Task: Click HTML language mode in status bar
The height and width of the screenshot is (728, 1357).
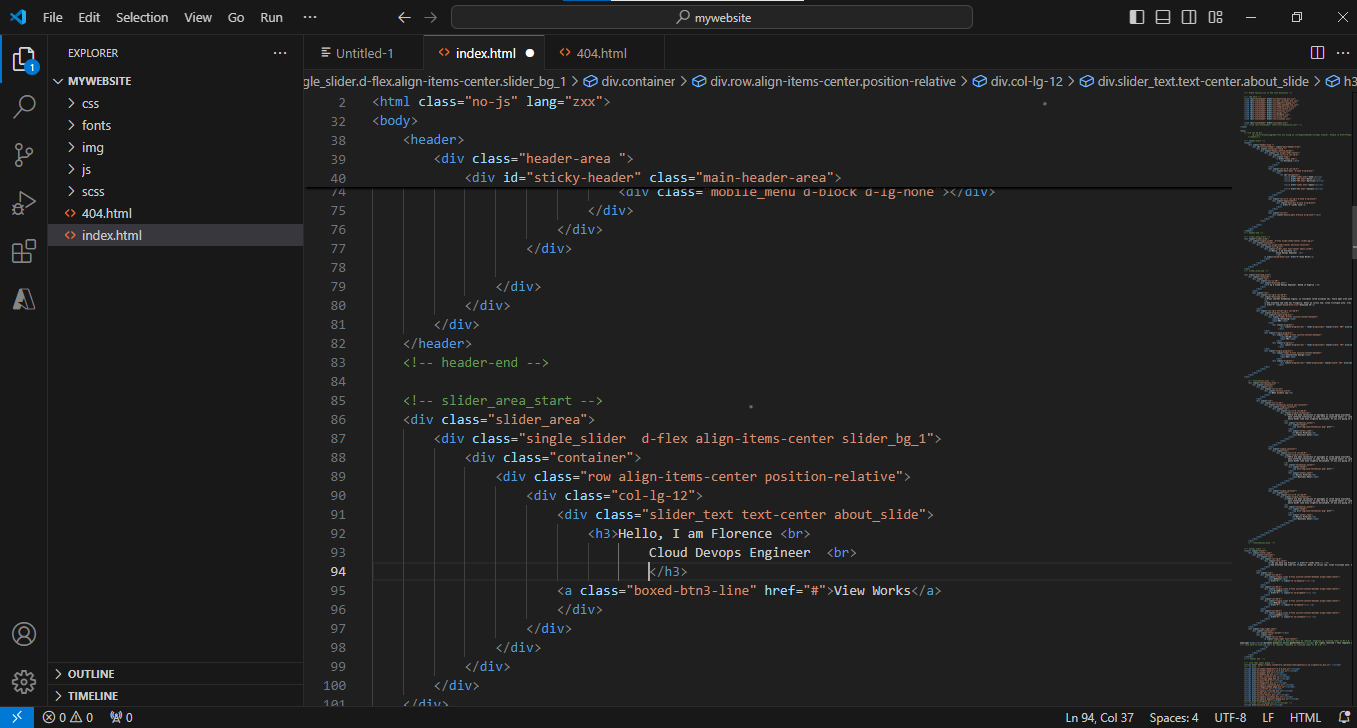Action: pyautogui.click(x=1305, y=717)
